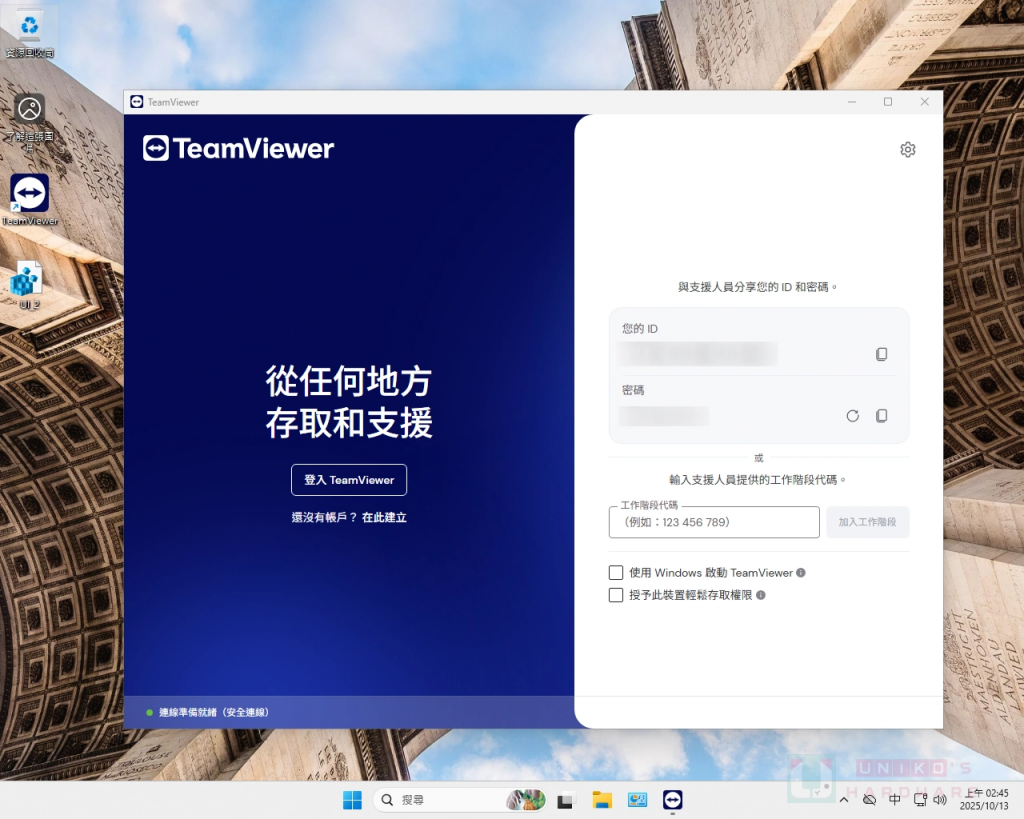Screen dimensions: 1024x819
Task: Regenerate the random password
Action: 852,416
